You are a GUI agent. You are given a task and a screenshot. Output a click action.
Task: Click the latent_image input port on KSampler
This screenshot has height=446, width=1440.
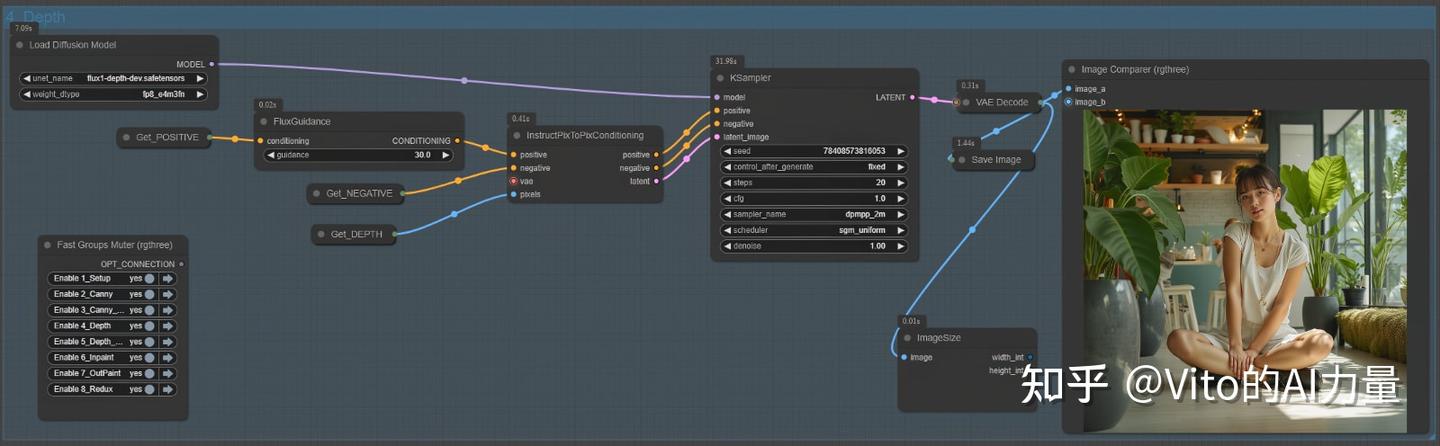(x=716, y=137)
